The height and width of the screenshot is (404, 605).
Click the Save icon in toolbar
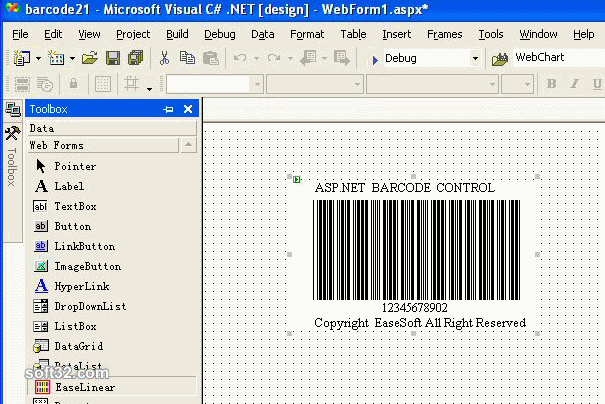click(113, 59)
